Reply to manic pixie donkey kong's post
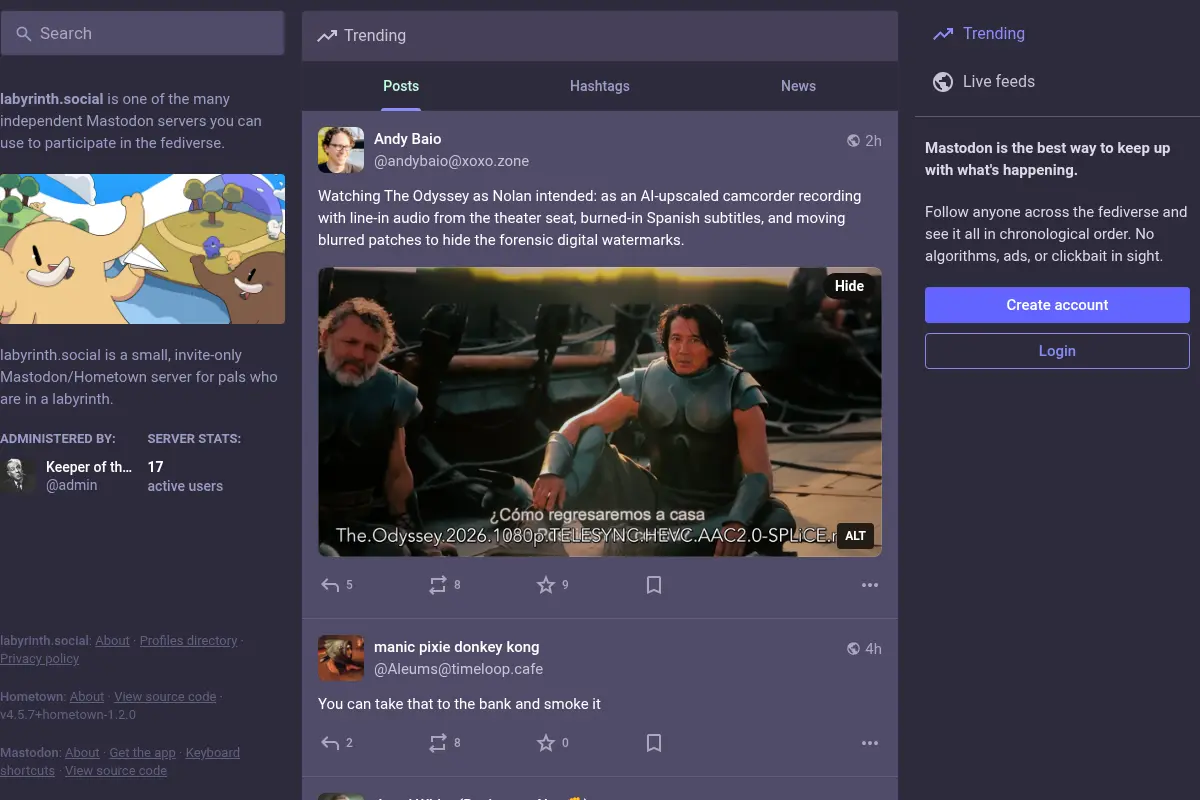 (x=336, y=743)
